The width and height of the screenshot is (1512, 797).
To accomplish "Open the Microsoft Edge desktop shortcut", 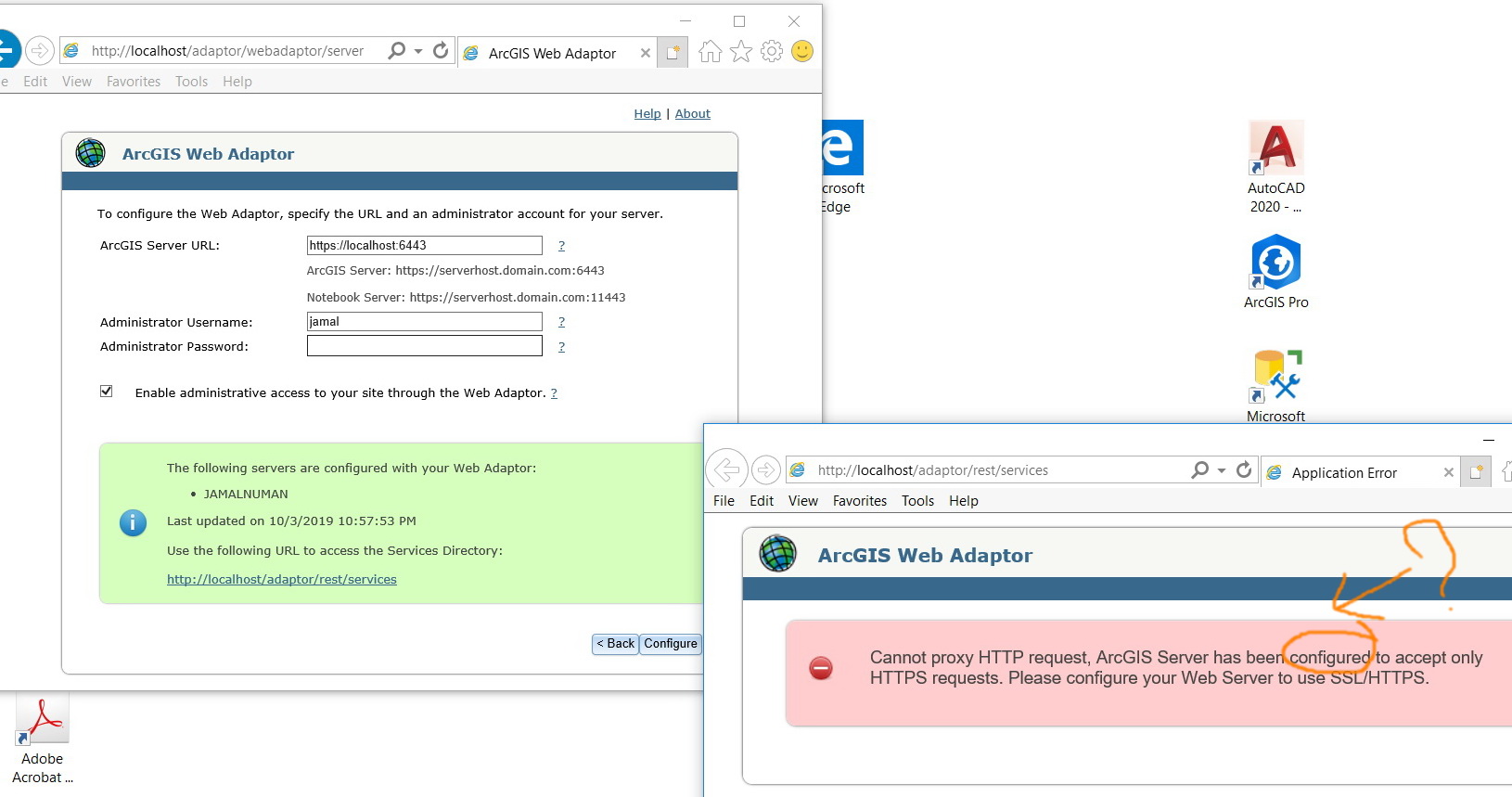I will click(x=842, y=167).
